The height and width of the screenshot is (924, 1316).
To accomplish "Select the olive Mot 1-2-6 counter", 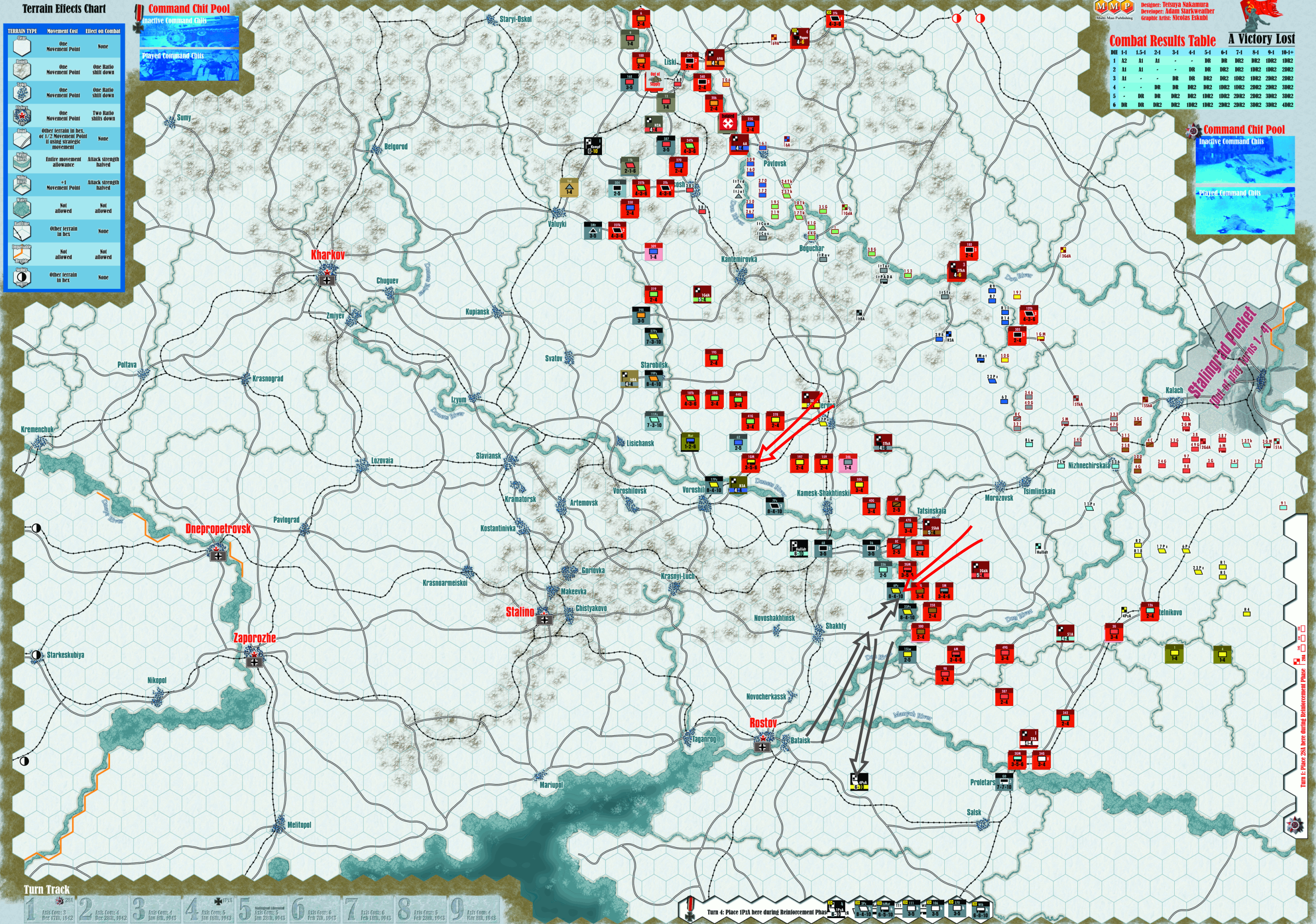I will pos(690,441).
